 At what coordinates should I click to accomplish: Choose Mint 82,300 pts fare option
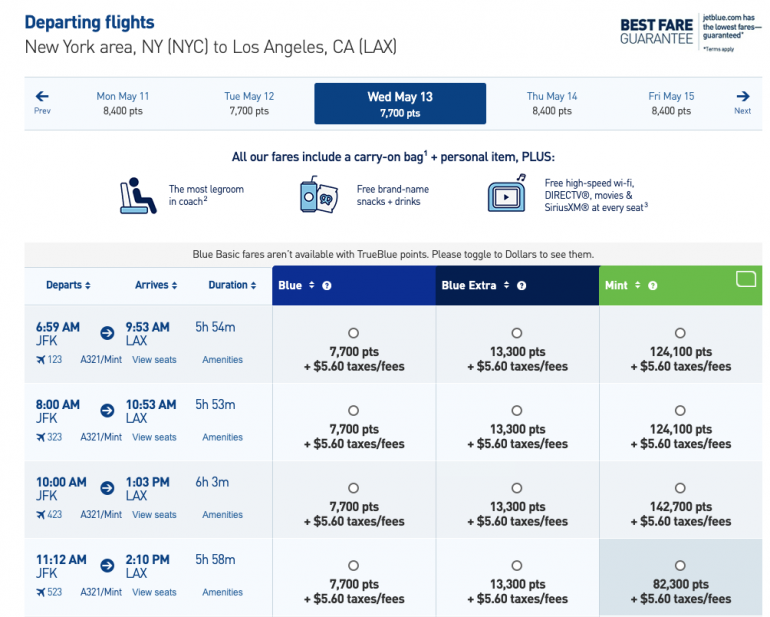coord(680,565)
